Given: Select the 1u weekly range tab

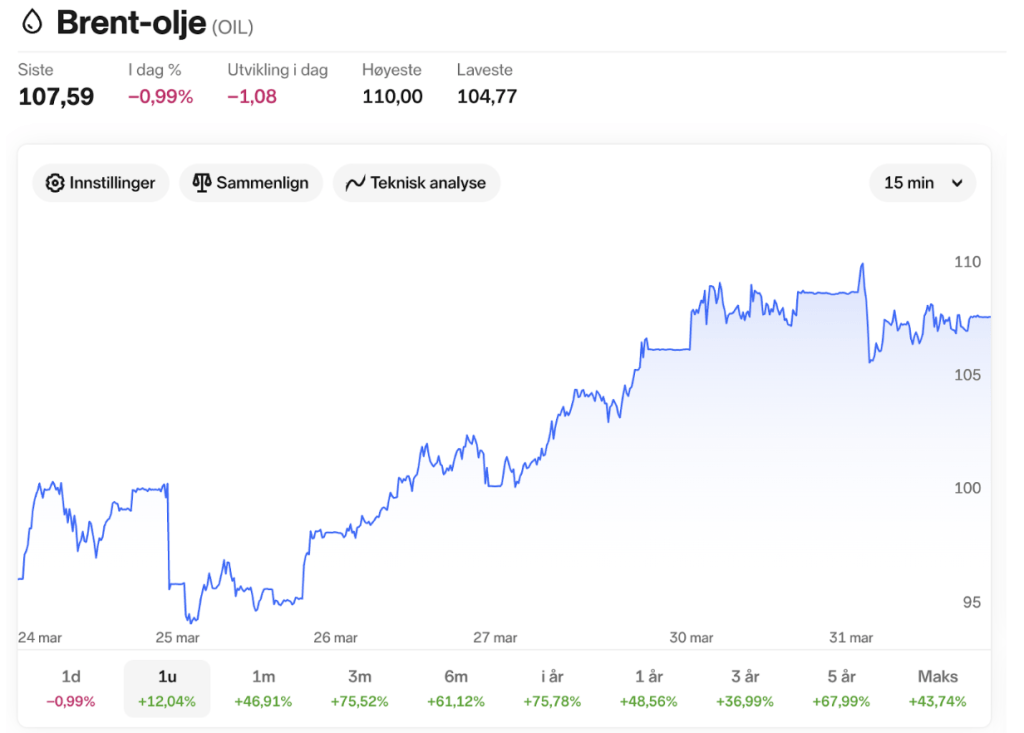Looking at the screenshot, I should pos(167,688).
